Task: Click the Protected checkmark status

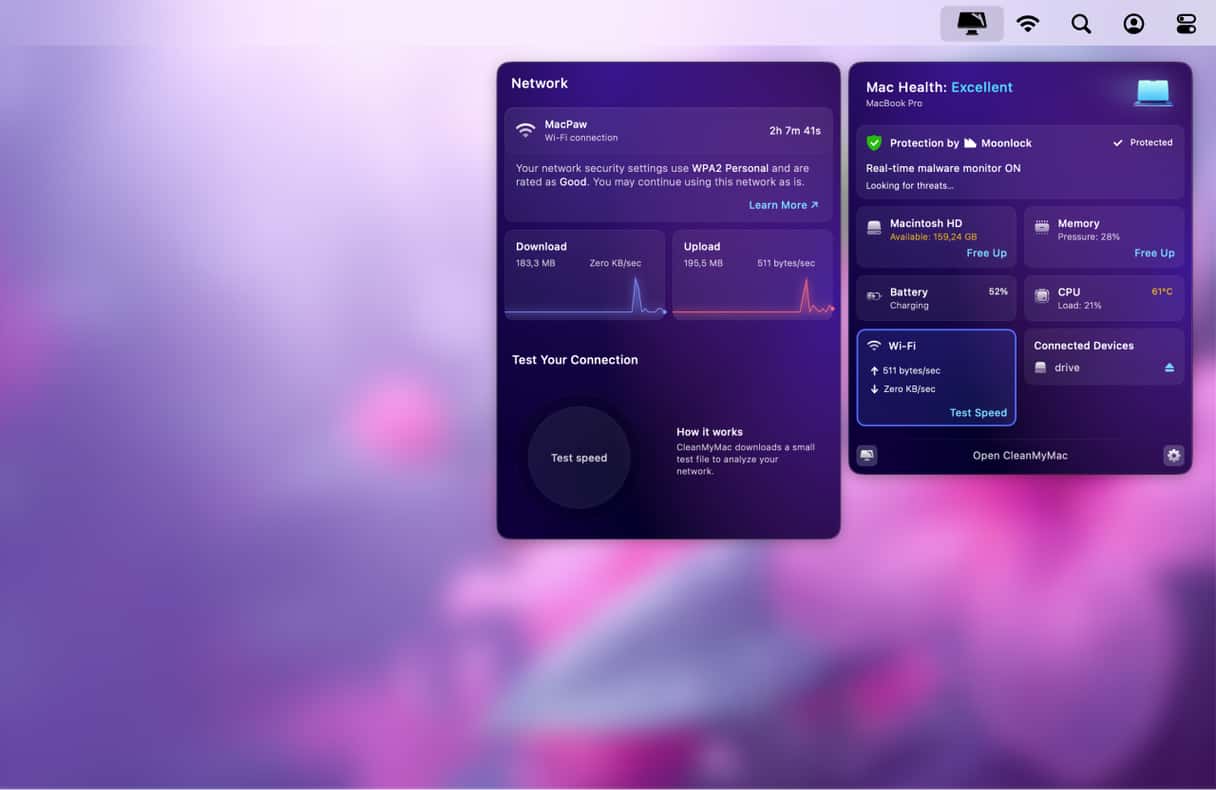Action: (1143, 143)
